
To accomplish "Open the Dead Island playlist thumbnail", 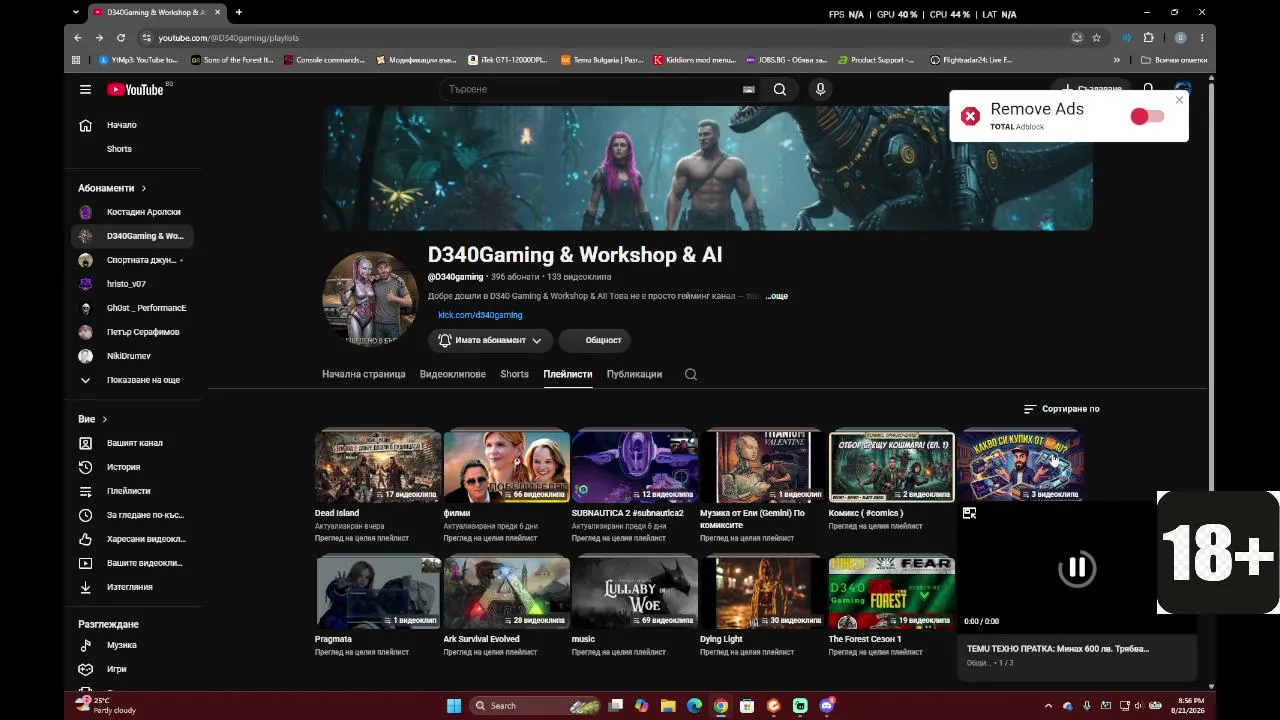I will pos(378,466).
